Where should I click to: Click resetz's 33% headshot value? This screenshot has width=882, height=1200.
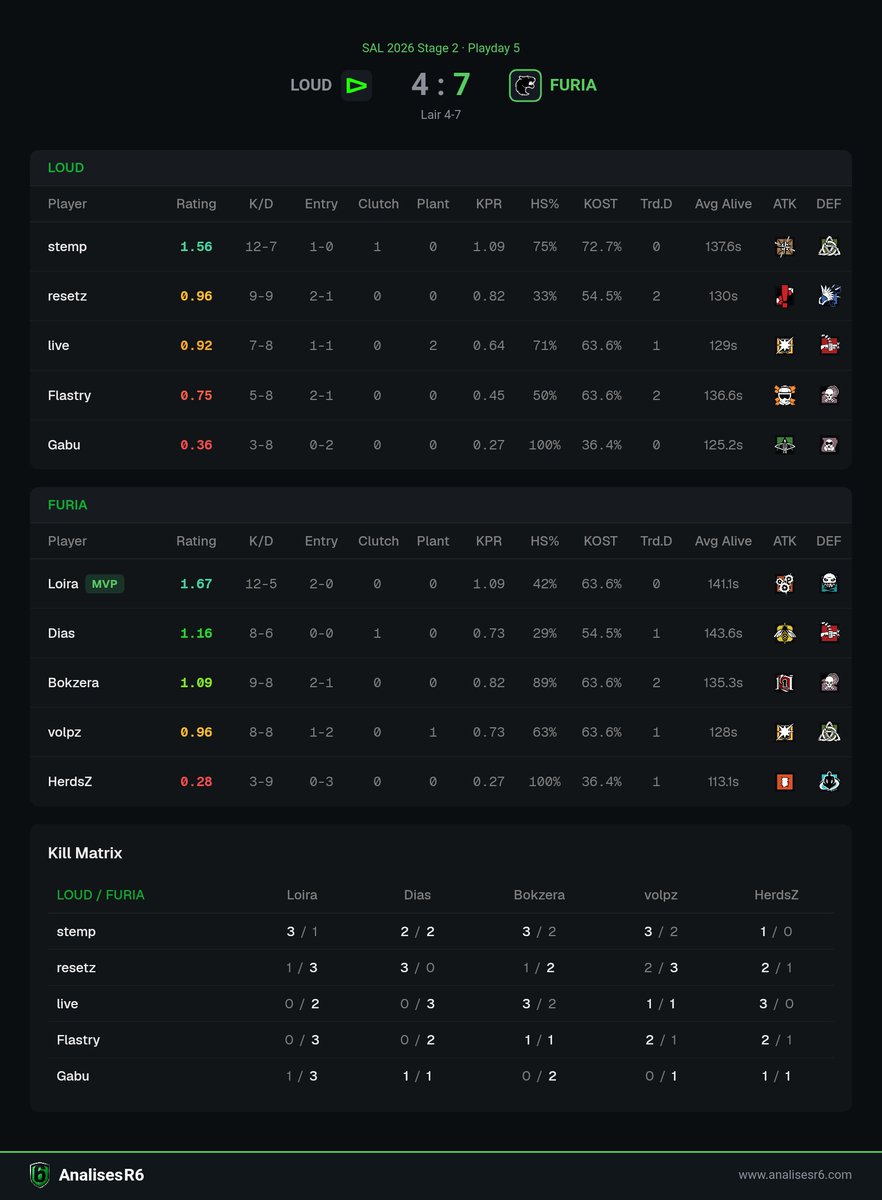[544, 297]
